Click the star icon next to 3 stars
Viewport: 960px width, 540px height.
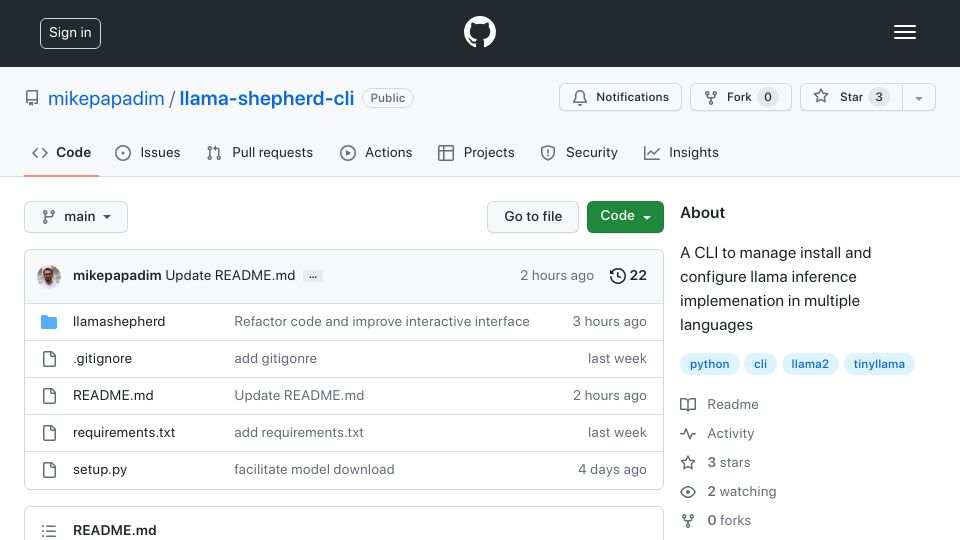tap(688, 462)
